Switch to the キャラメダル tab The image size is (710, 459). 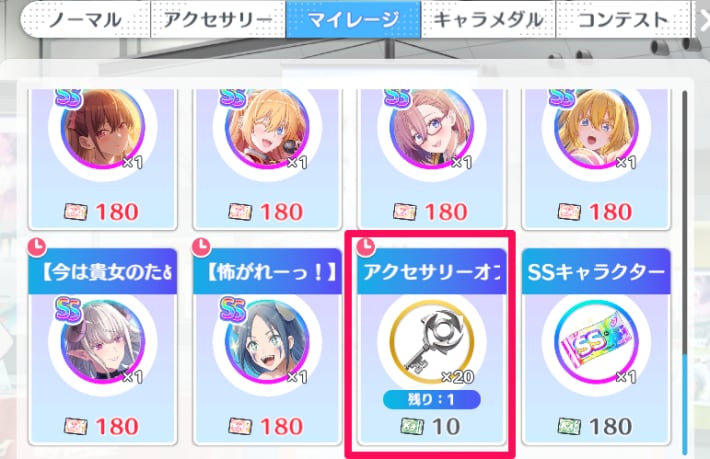[488, 19]
